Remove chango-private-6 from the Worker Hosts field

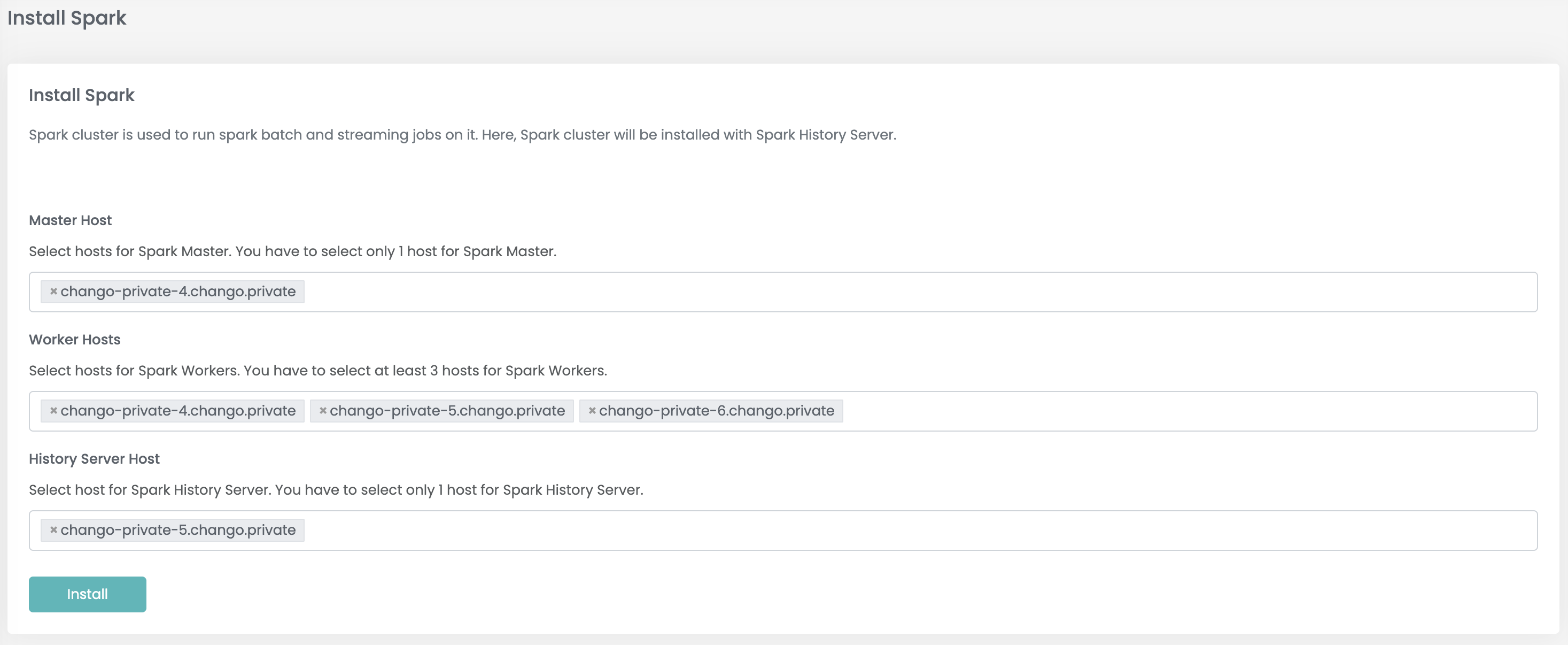pyautogui.click(x=592, y=411)
